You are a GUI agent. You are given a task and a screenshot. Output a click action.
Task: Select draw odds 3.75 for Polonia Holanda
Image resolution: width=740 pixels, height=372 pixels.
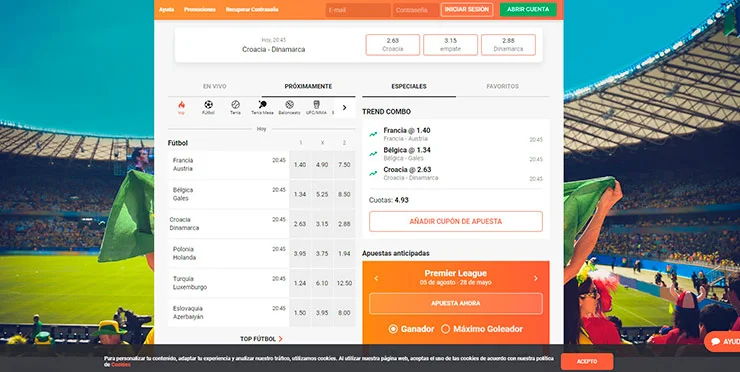(322, 254)
